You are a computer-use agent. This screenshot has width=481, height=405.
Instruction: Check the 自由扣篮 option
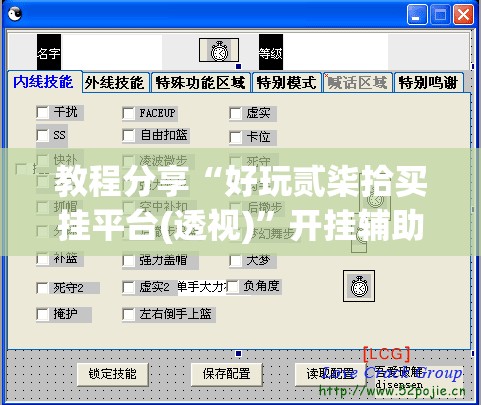pyautogui.click(x=129, y=136)
